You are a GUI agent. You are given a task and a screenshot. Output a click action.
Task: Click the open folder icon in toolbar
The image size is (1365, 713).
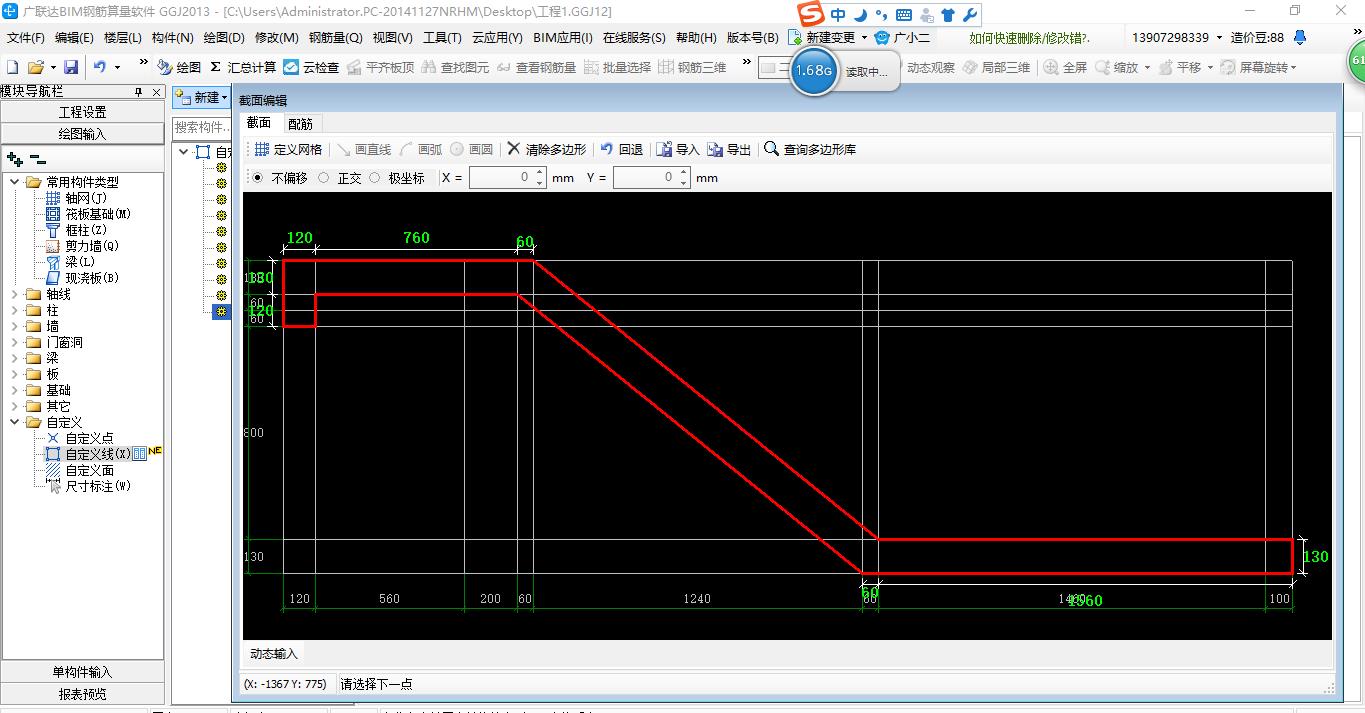tap(35, 67)
